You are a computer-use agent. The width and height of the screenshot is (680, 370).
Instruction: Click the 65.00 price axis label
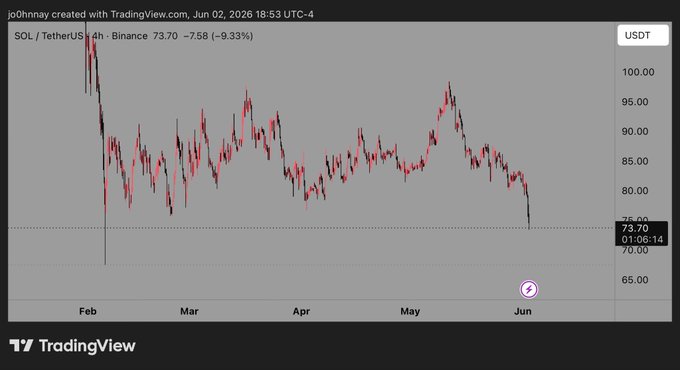[x=635, y=280]
